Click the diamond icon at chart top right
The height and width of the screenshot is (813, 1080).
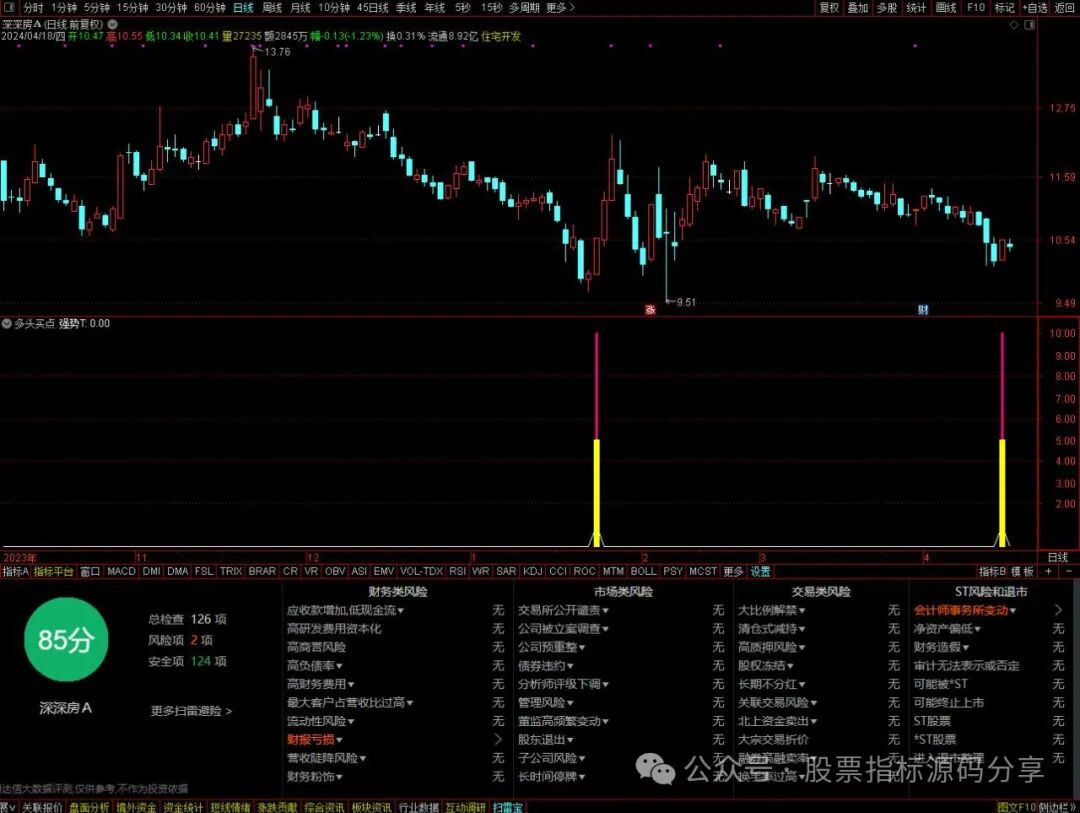pyautogui.click(x=1014, y=25)
